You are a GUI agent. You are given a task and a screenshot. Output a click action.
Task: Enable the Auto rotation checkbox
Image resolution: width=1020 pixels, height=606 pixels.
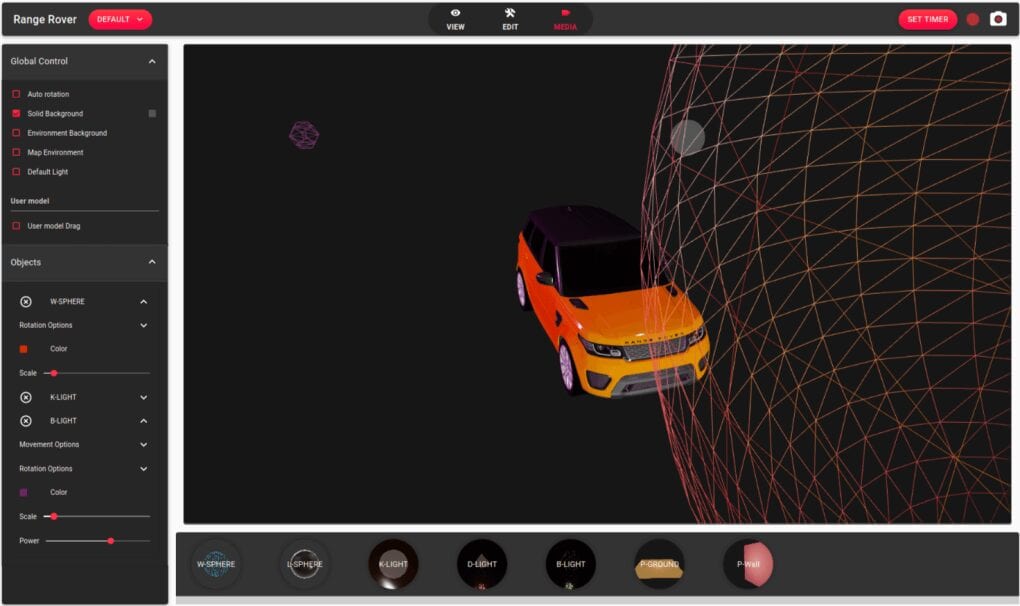pyautogui.click(x=16, y=94)
